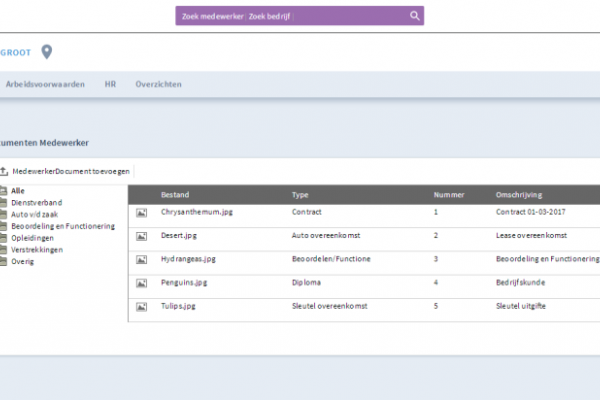
Task: Click the image icon beside Tulips.jpg
Action: point(141,305)
